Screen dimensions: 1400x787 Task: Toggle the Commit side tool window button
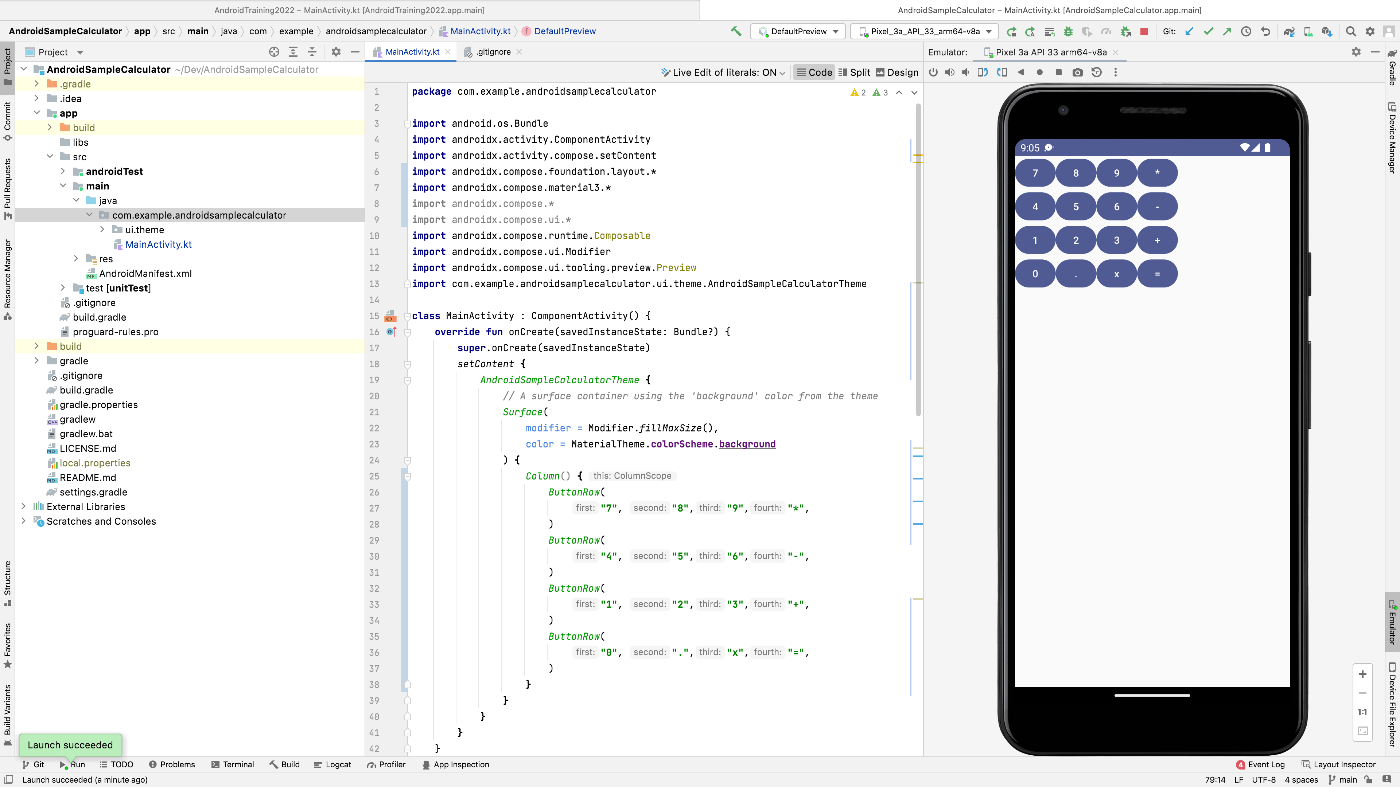7,121
